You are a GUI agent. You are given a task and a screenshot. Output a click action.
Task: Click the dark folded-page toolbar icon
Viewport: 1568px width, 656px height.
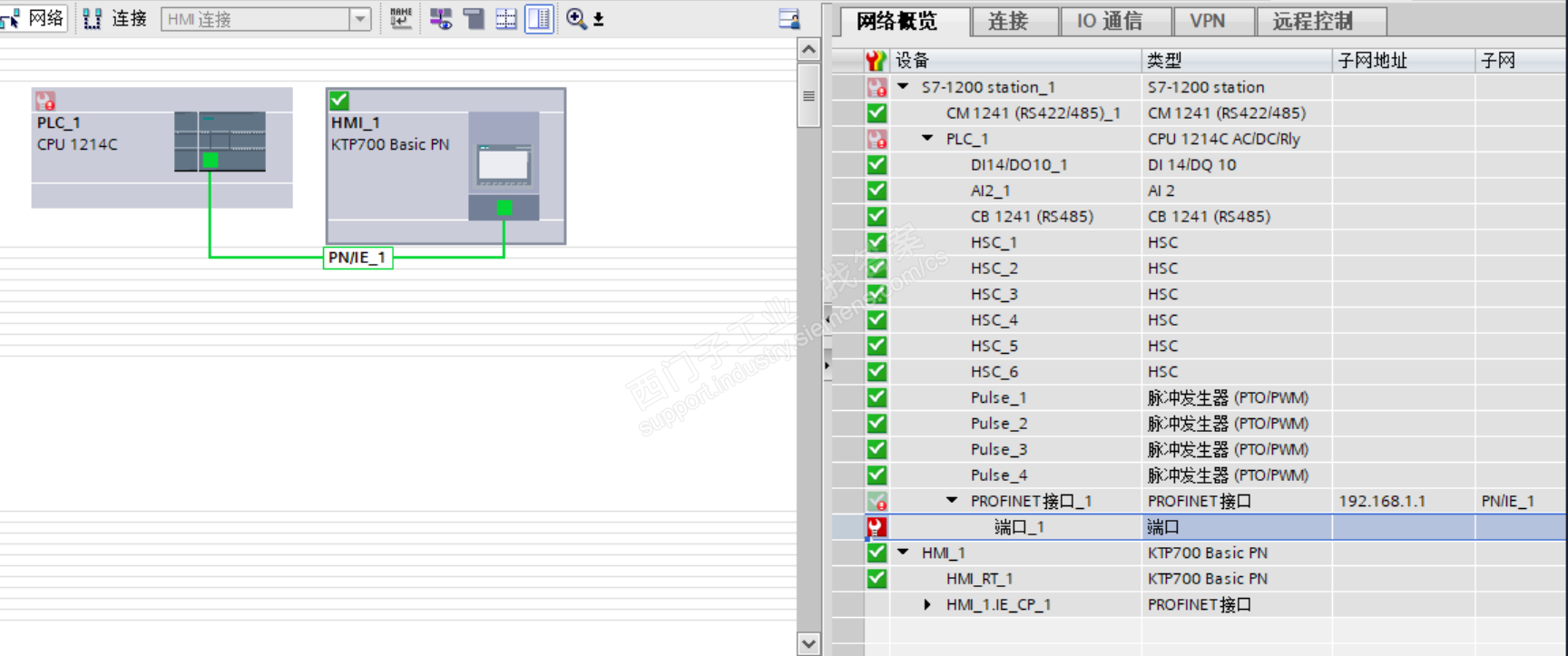(x=474, y=18)
